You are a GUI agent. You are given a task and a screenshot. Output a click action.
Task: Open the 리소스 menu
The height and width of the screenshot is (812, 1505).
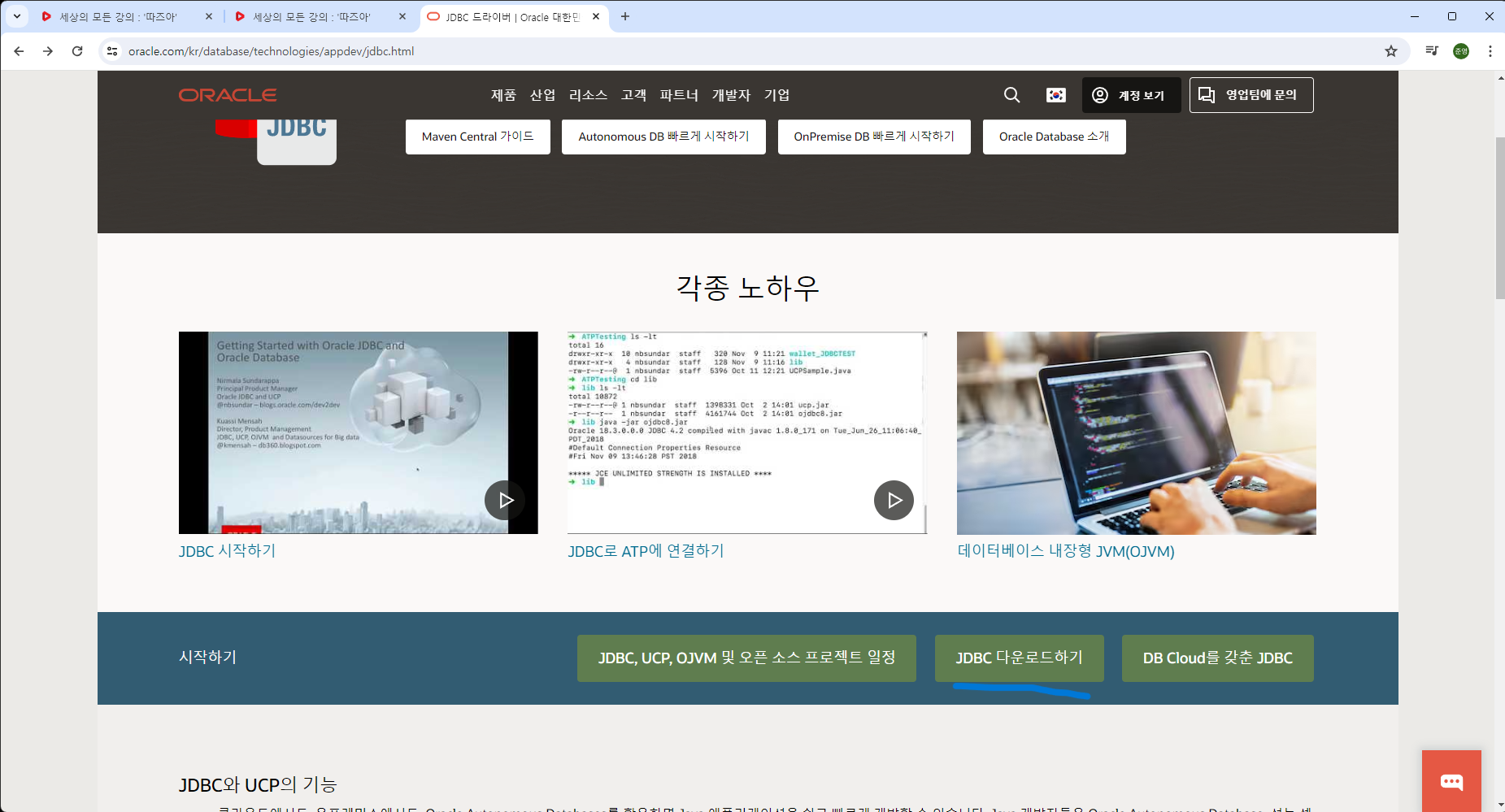(x=588, y=95)
